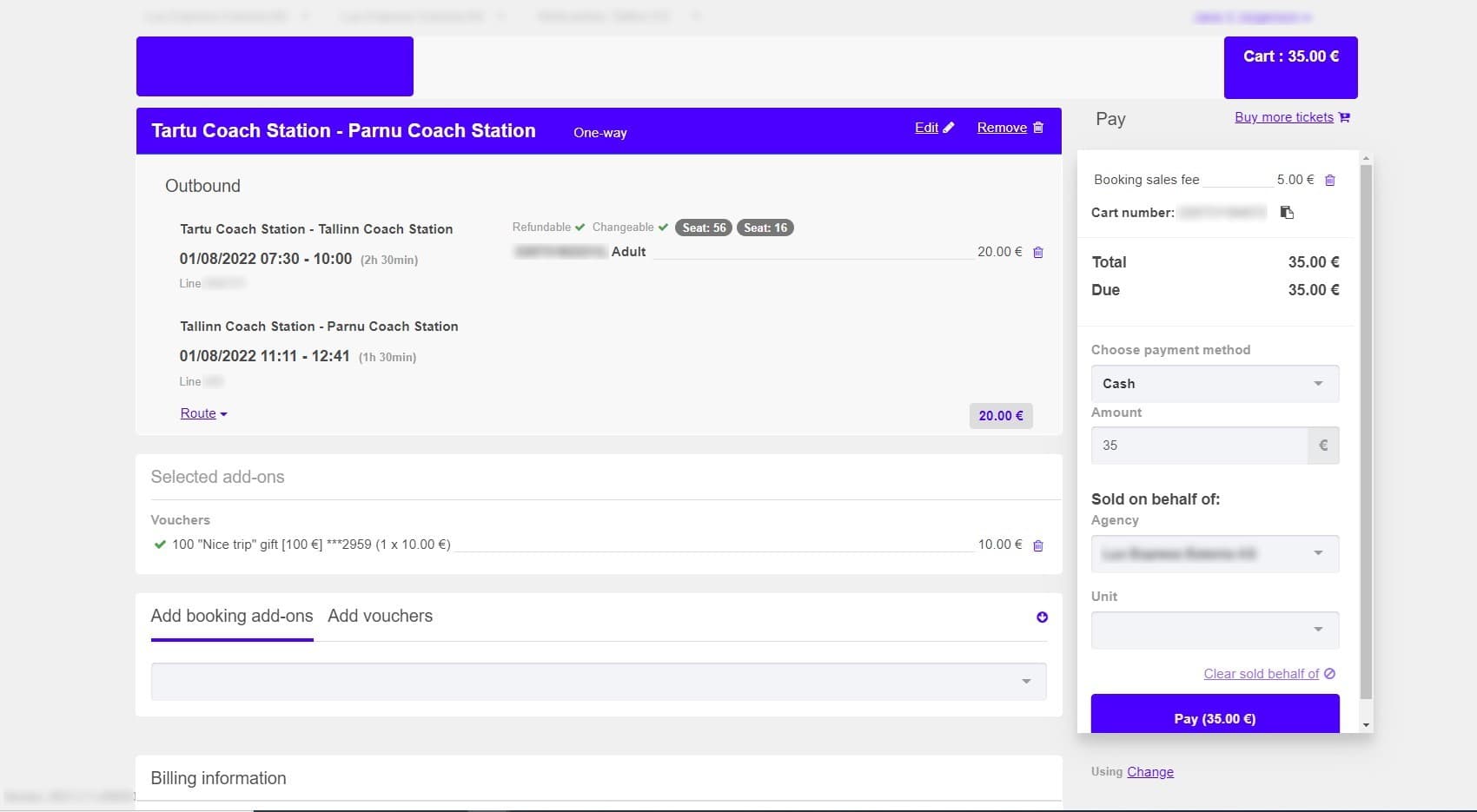Click the Buy more tickets link

[x=1283, y=118]
